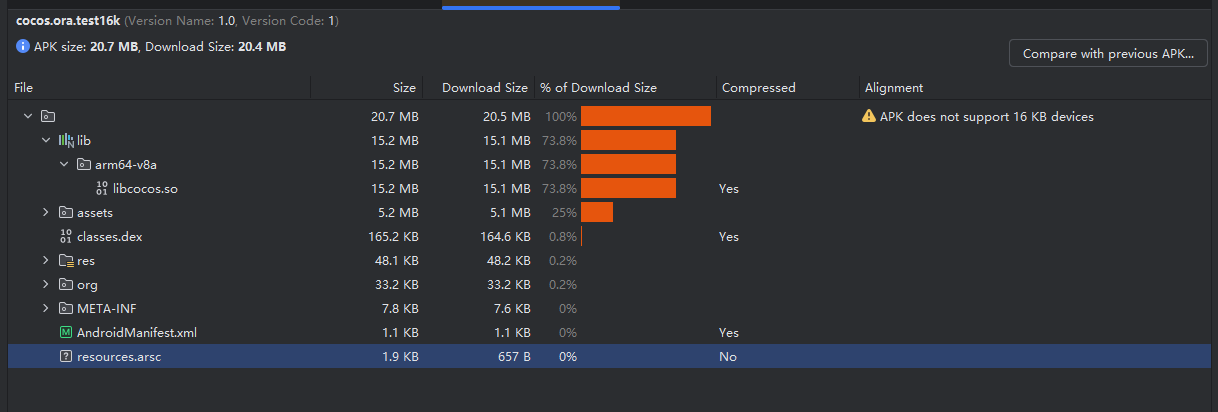Sort by the Compressed column header

click(758, 88)
